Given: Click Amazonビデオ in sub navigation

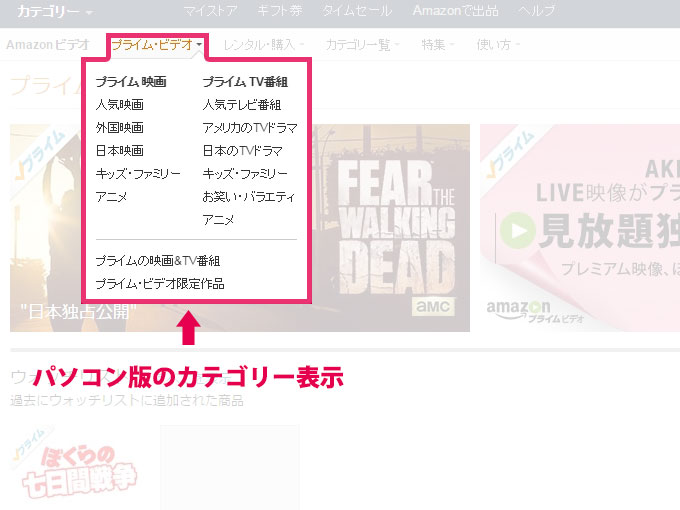Looking at the screenshot, I should [x=48, y=44].
